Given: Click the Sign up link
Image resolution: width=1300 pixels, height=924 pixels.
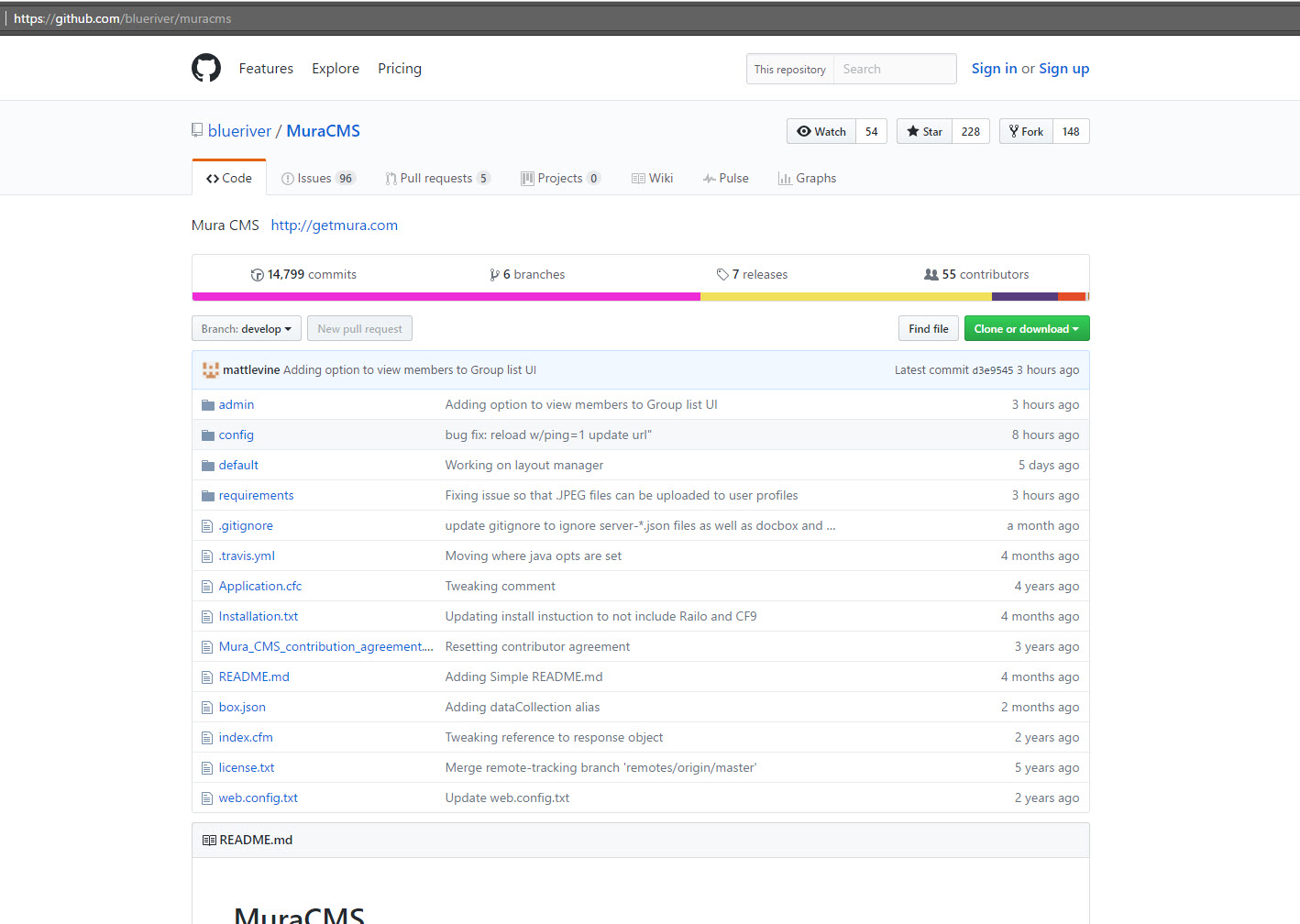Looking at the screenshot, I should point(1064,68).
